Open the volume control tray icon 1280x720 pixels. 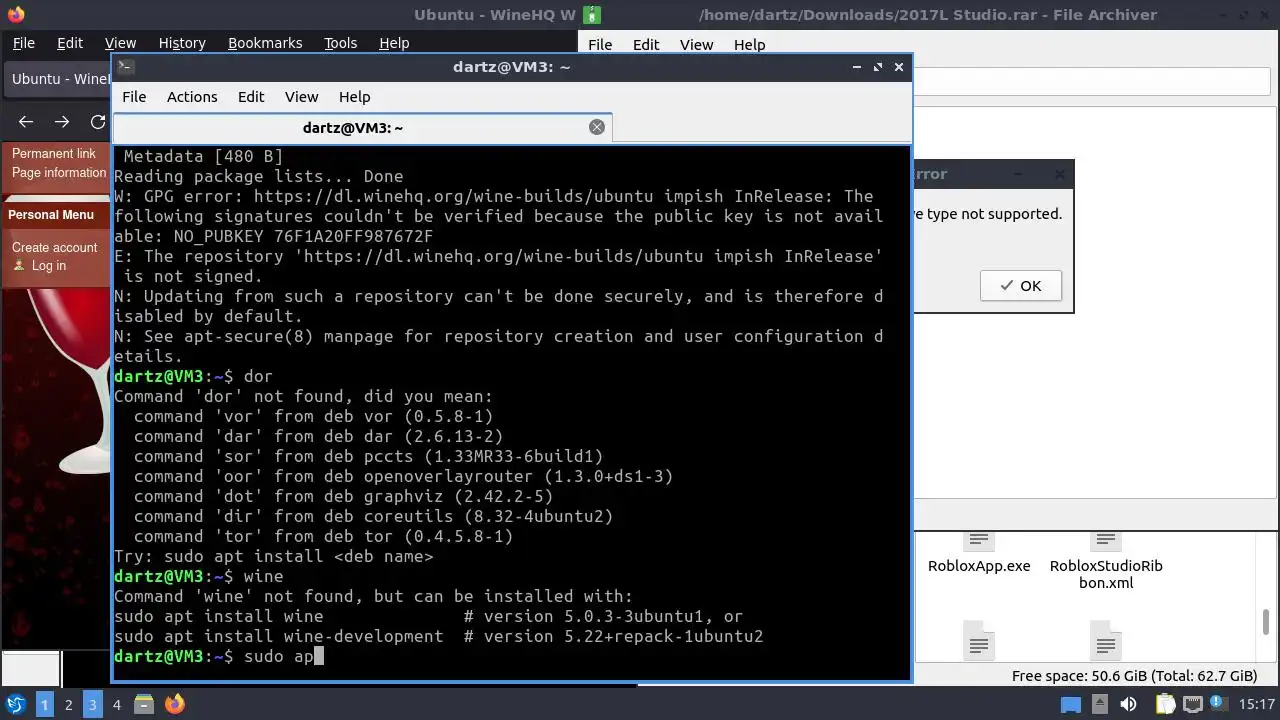tap(1128, 704)
